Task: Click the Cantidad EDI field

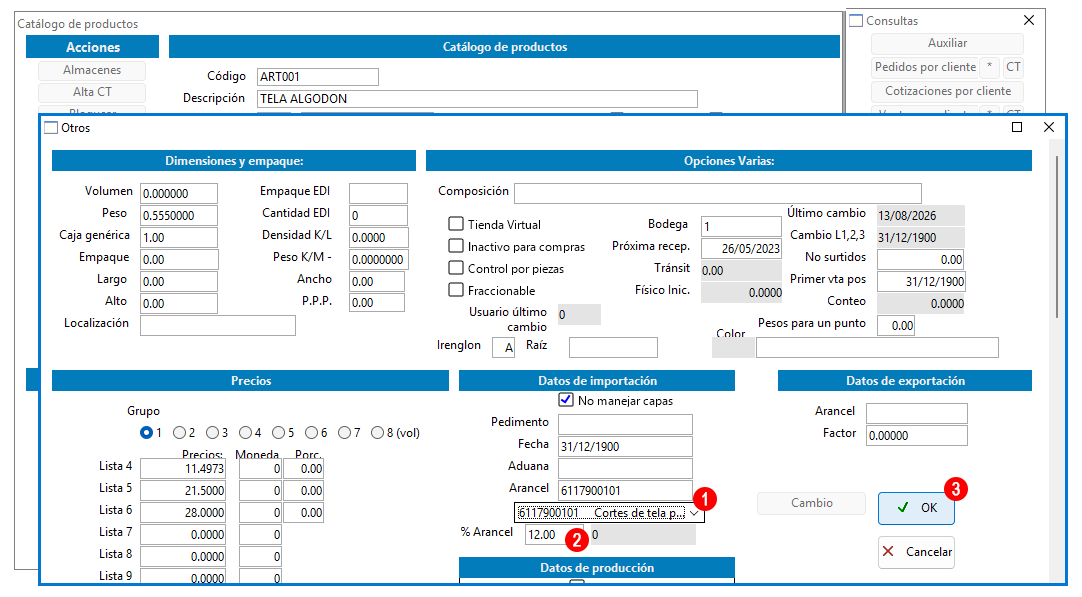Action: pos(378,215)
